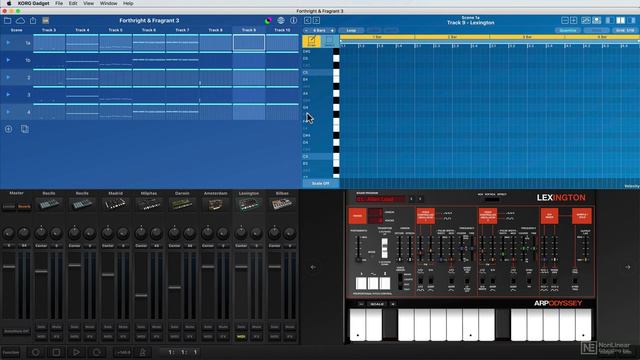
Task: Go to previous track with left arrow
Action: (307, 20)
